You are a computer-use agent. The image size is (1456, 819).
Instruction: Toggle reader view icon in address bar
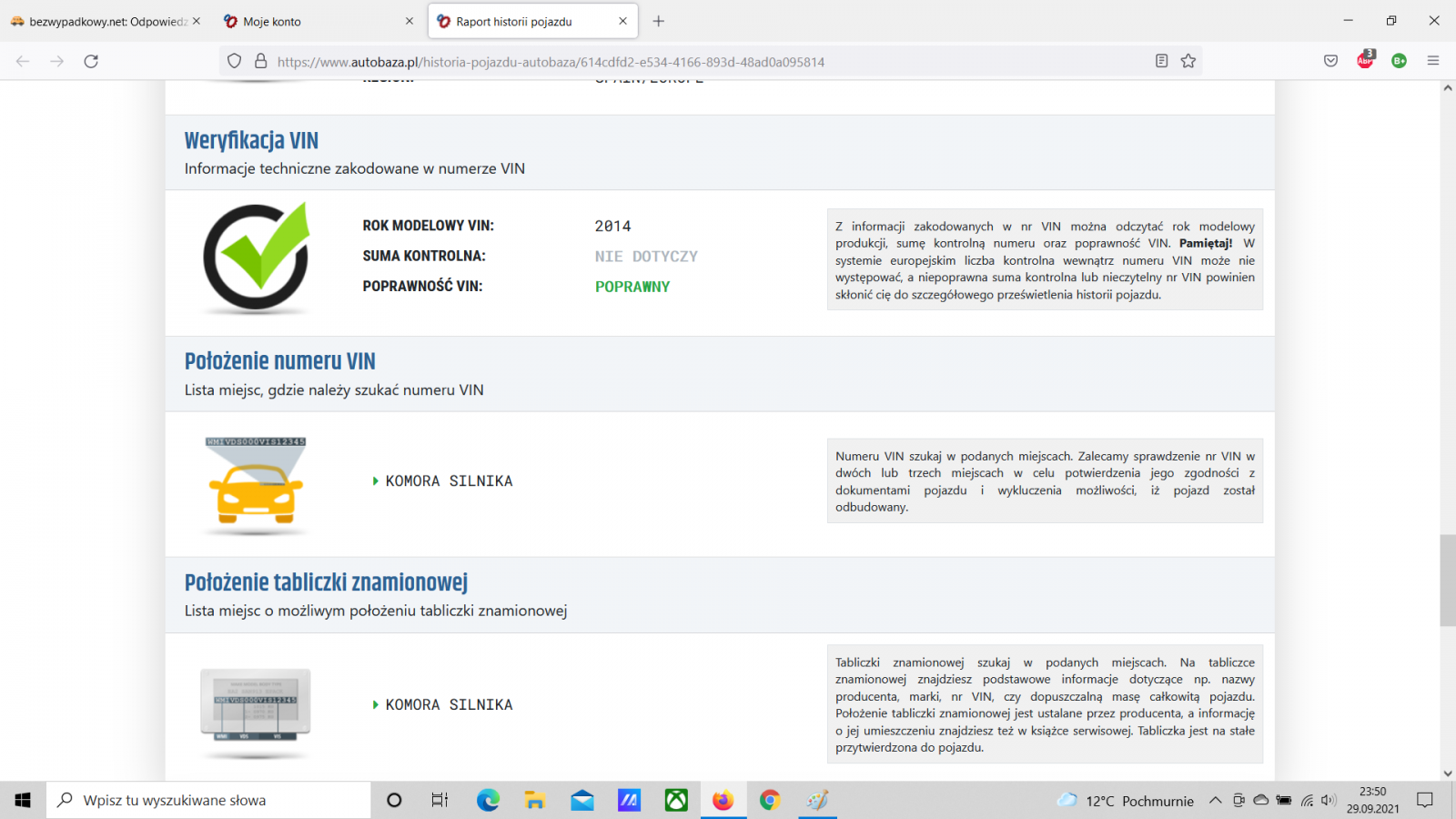(1161, 61)
